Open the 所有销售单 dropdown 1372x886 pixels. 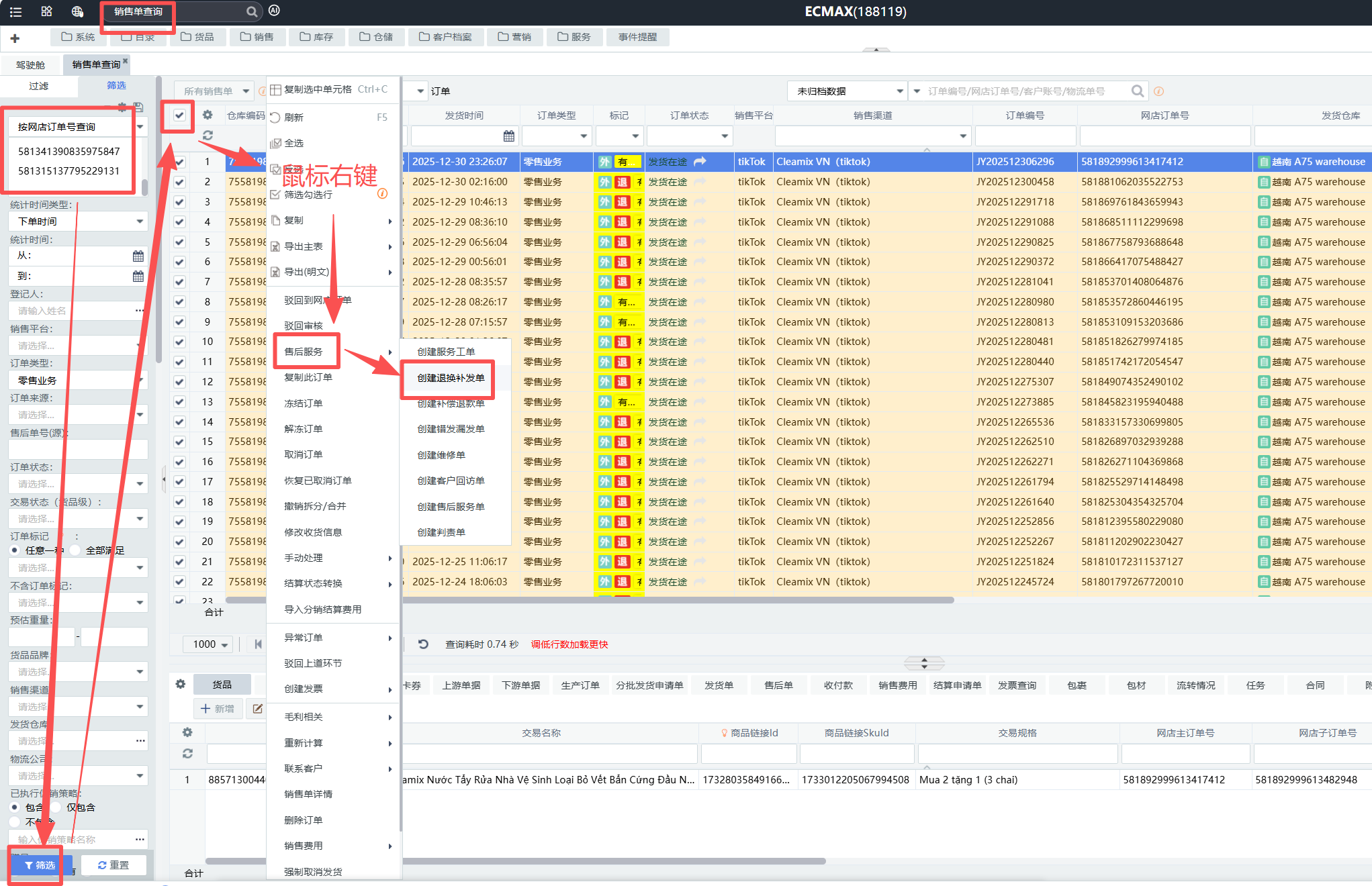(215, 91)
